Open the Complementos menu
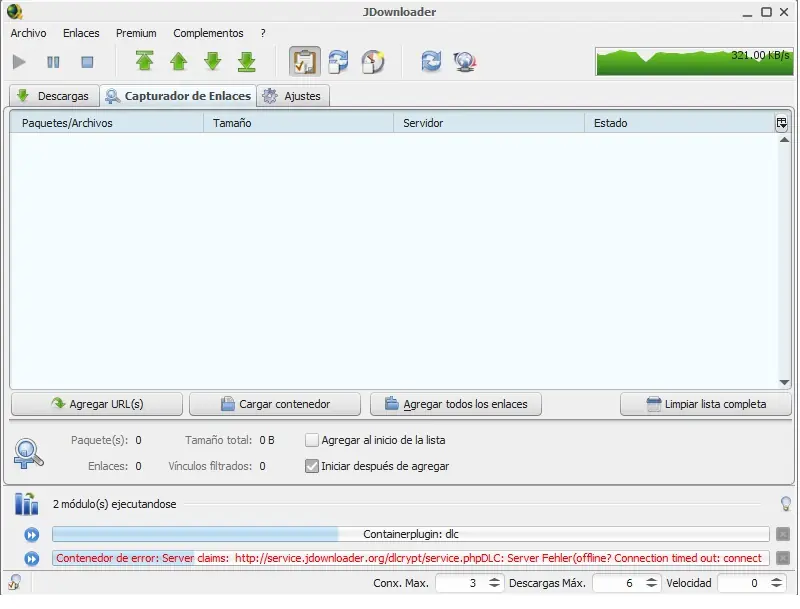The width and height of the screenshot is (800, 609). 208,33
